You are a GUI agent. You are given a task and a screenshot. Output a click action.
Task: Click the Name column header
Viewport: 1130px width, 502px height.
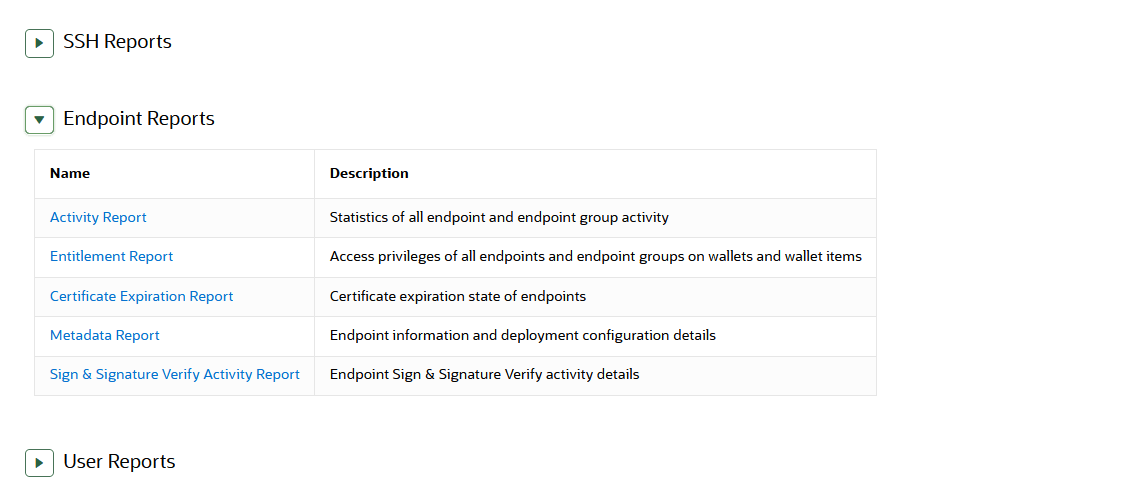[x=70, y=173]
